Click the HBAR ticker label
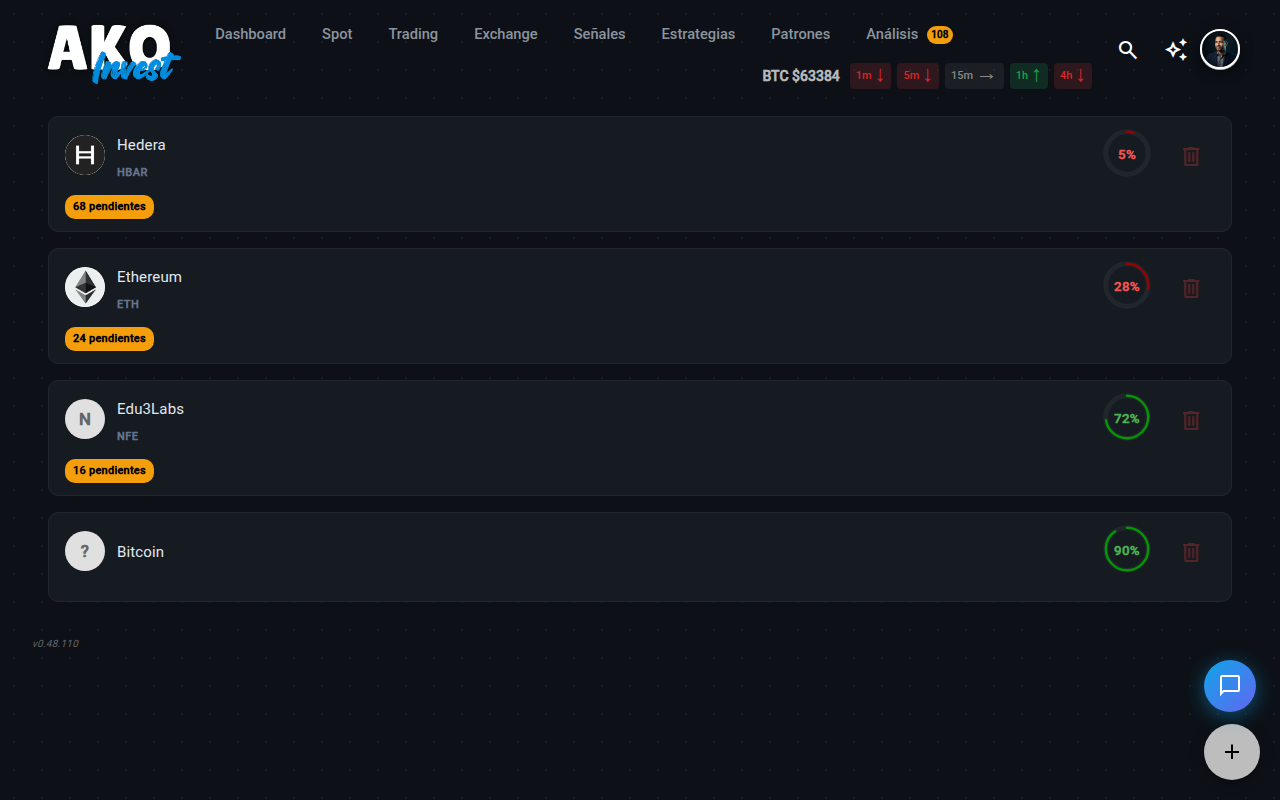 (x=132, y=172)
